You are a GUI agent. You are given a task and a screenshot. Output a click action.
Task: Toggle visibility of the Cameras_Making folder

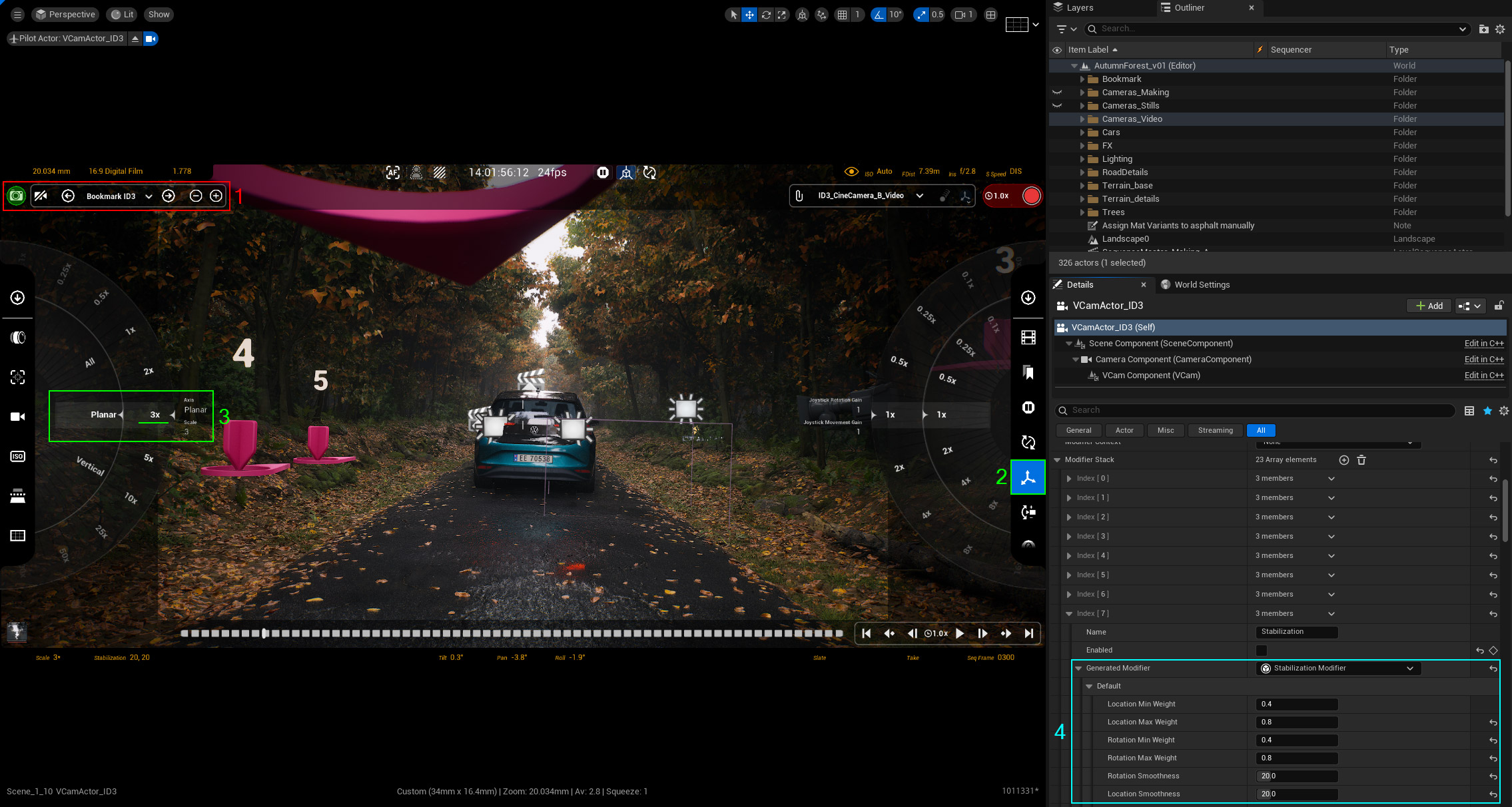click(1057, 93)
